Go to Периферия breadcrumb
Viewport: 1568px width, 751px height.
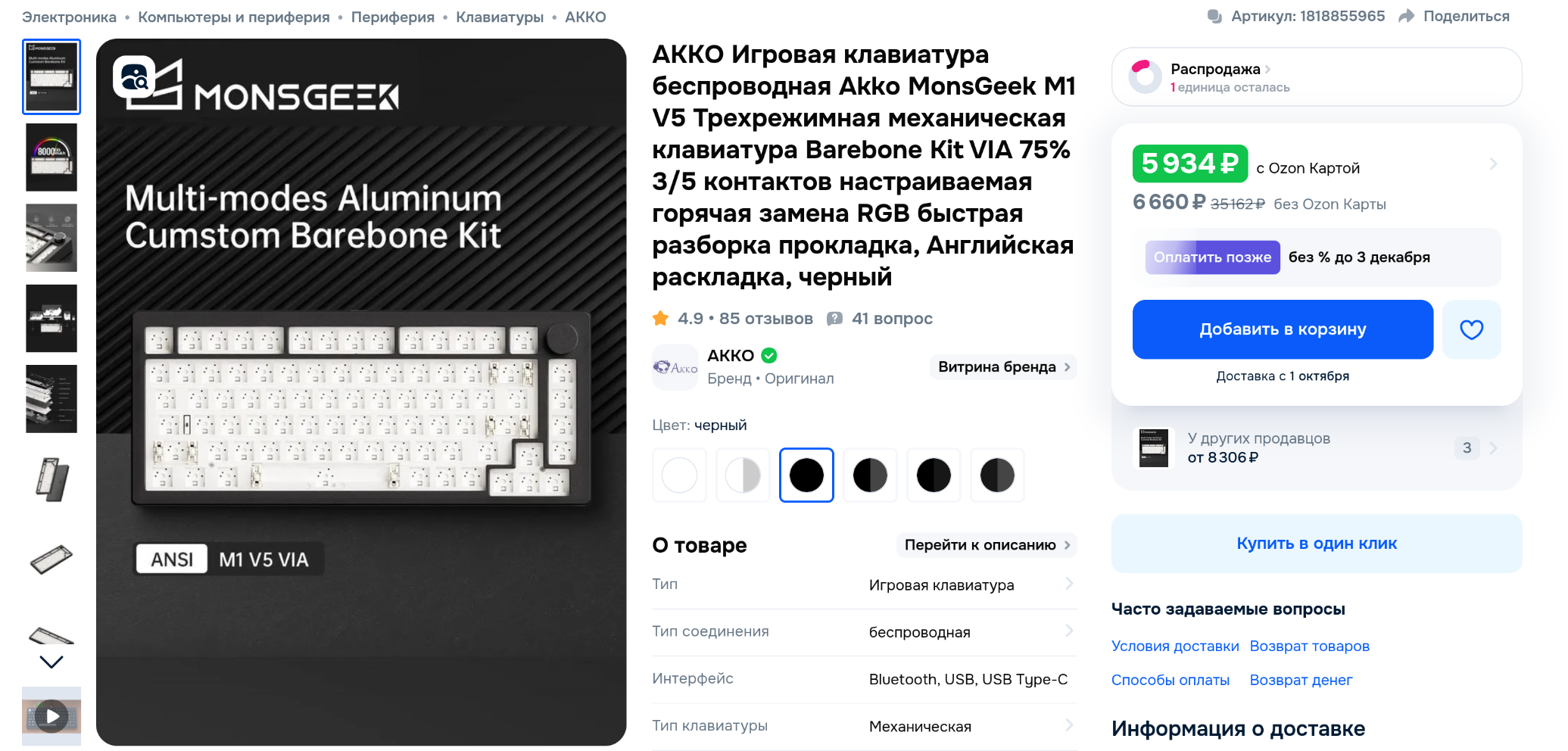[392, 17]
